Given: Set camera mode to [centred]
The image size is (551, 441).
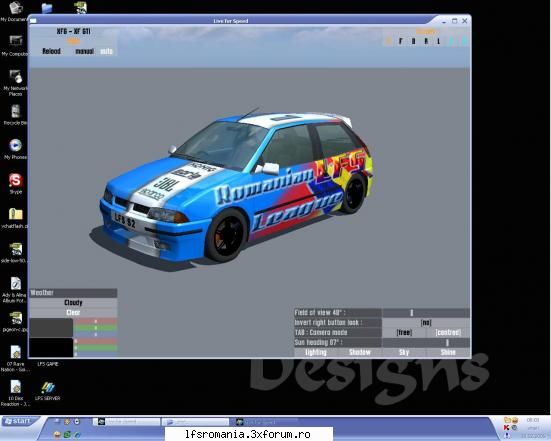Looking at the screenshot, I should (x=448, y=332).
